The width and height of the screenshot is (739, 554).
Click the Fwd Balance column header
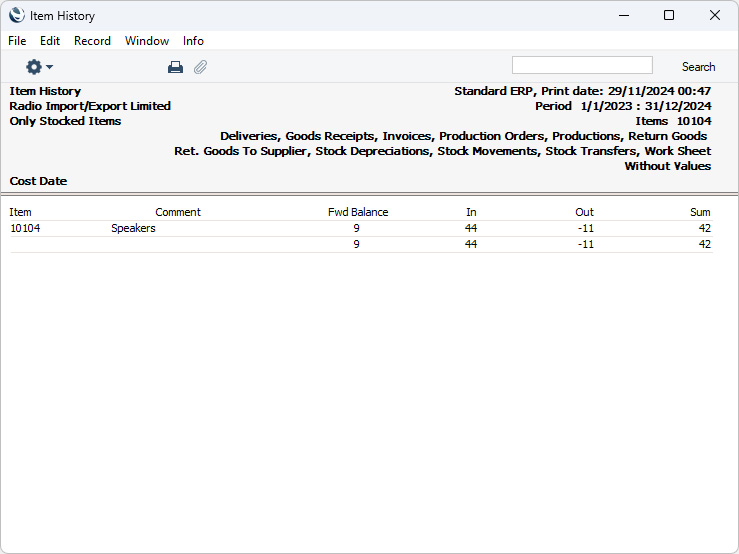pos(358,212)
